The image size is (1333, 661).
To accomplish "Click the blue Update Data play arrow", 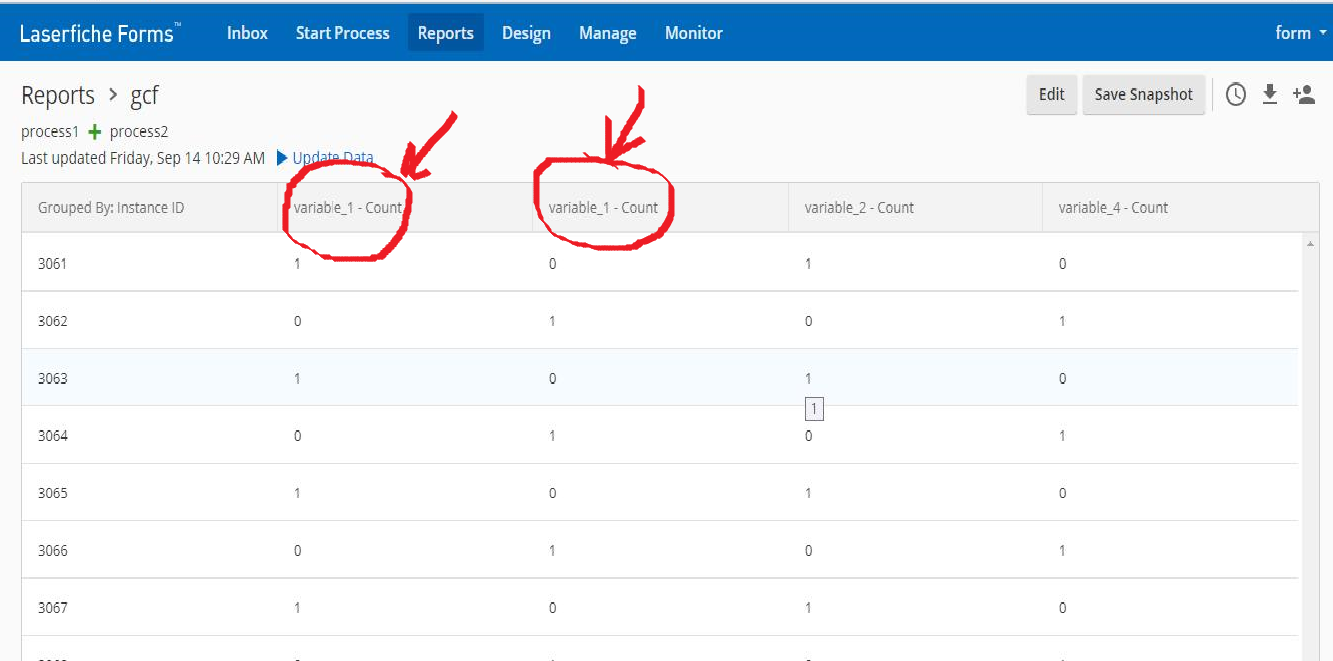I will pos(282,158).
